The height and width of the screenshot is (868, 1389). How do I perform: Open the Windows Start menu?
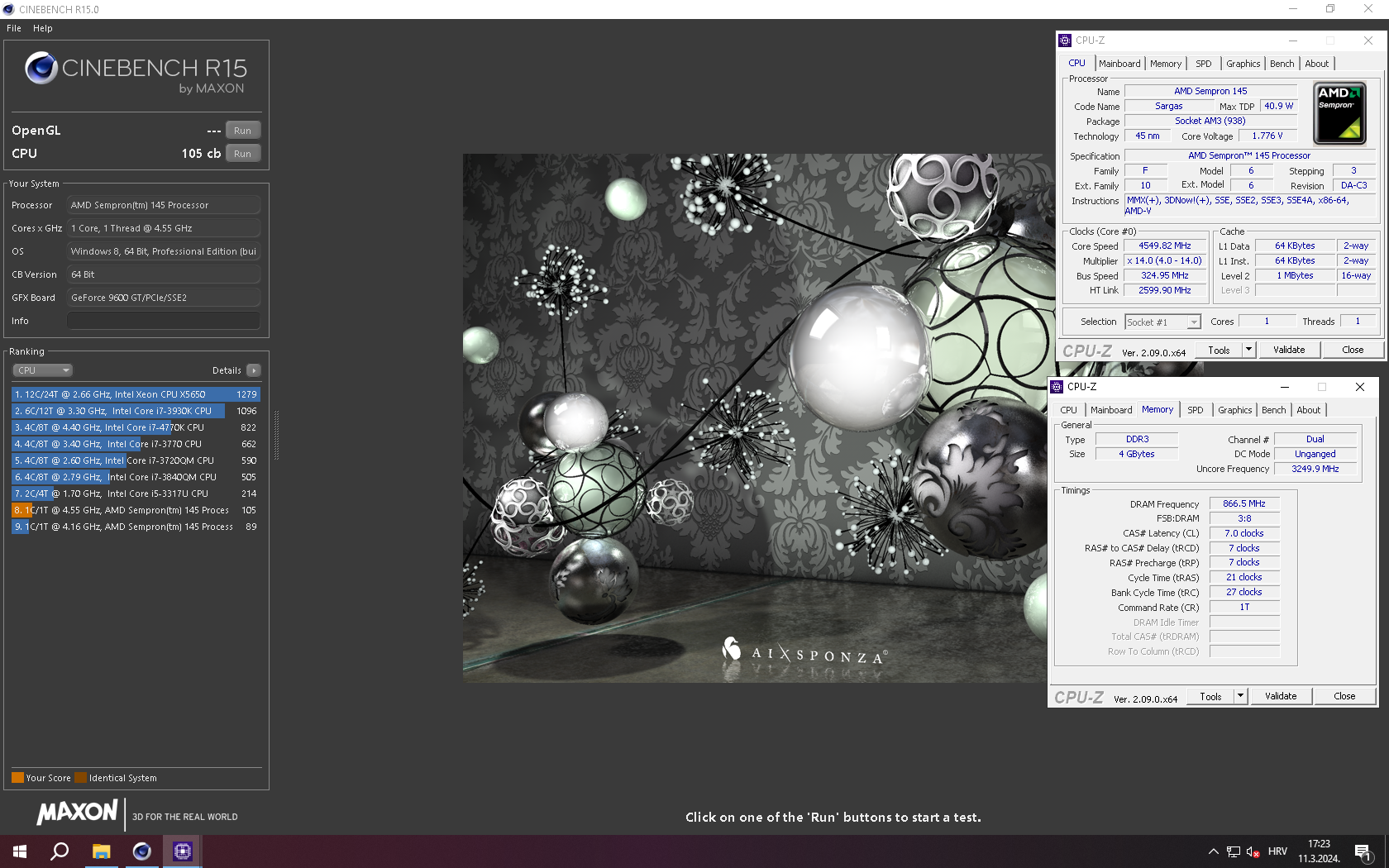point(20,851)
